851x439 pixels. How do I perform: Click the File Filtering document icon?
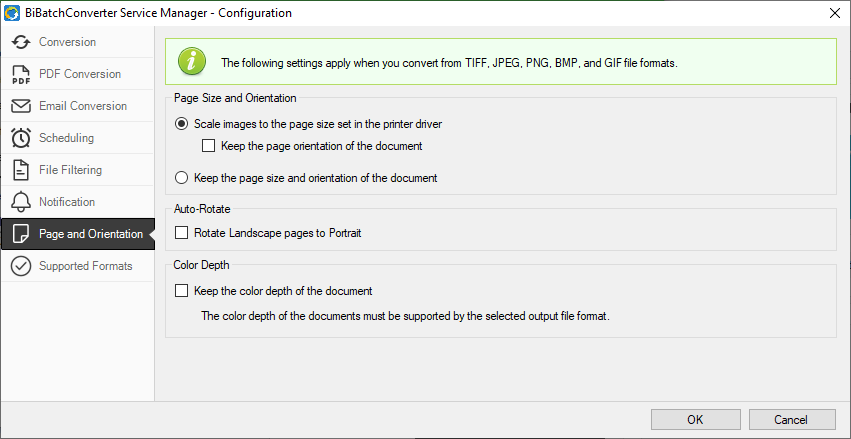21,170
